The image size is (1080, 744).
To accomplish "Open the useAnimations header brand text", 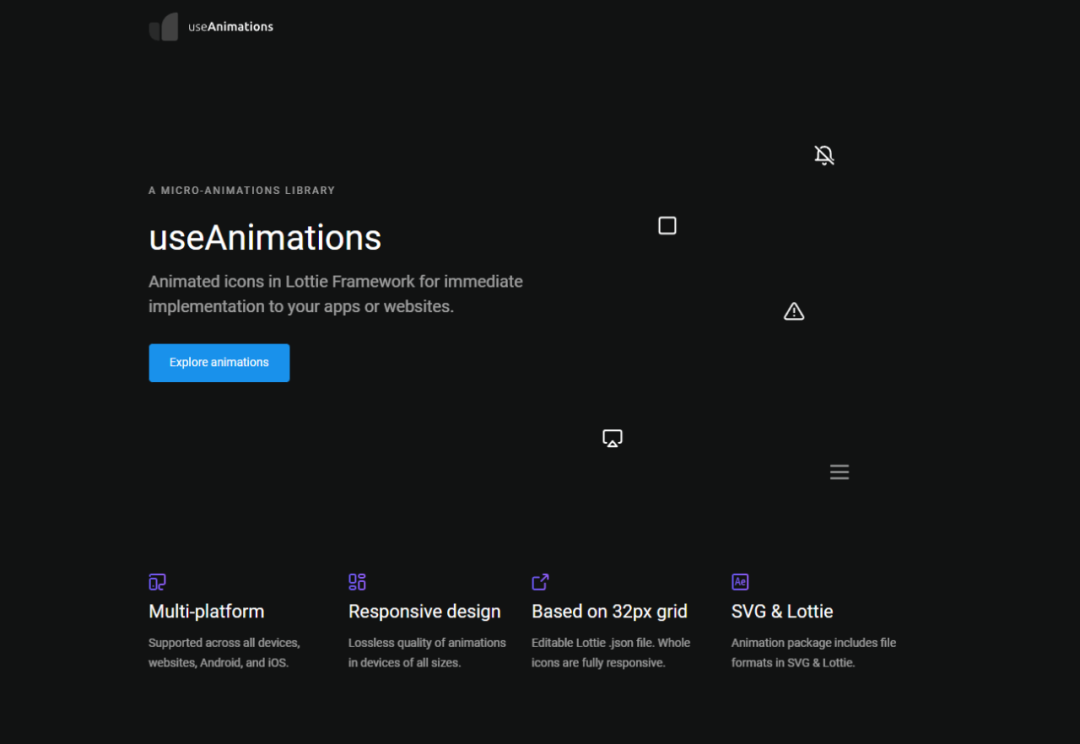I will (231, 27).
